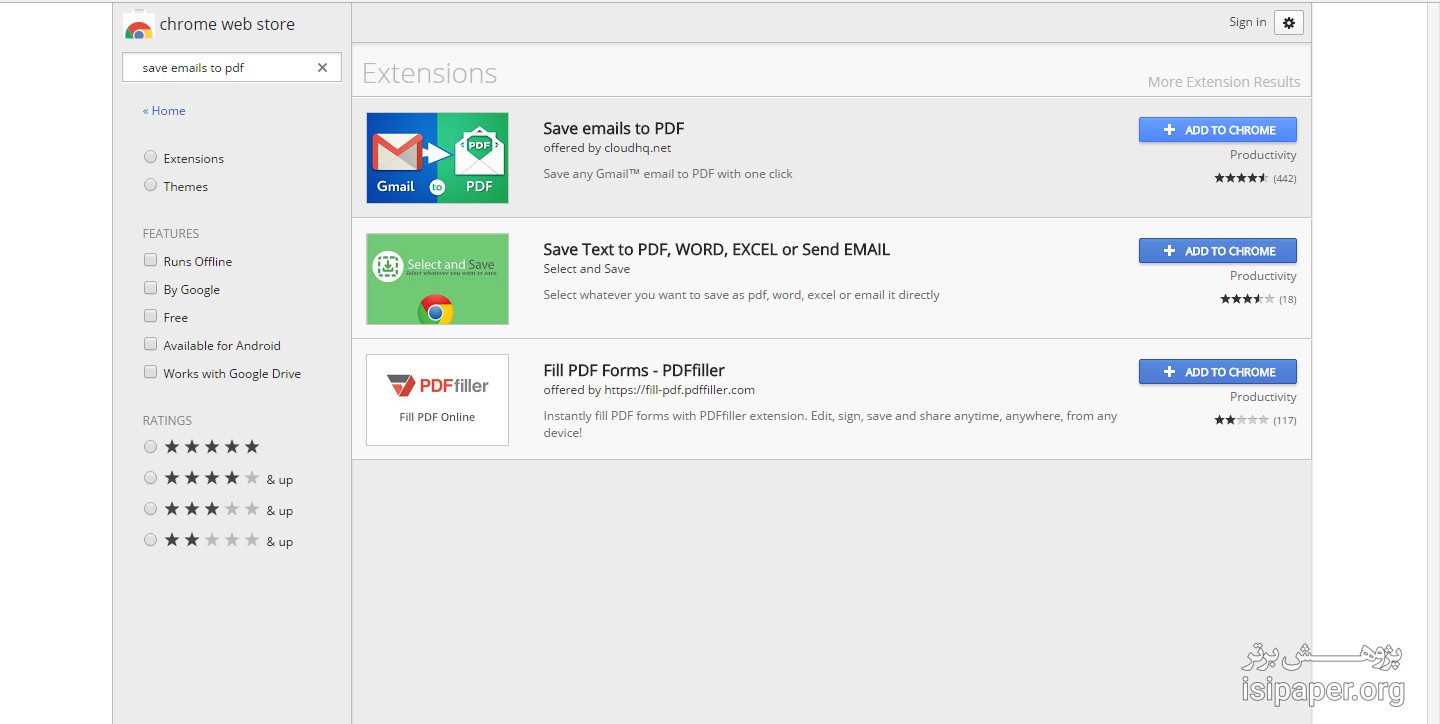This screenshot has height=724, width=1440.
Task: Click Productivity category under Save Text to PDF
Action: coord(1263,276)
